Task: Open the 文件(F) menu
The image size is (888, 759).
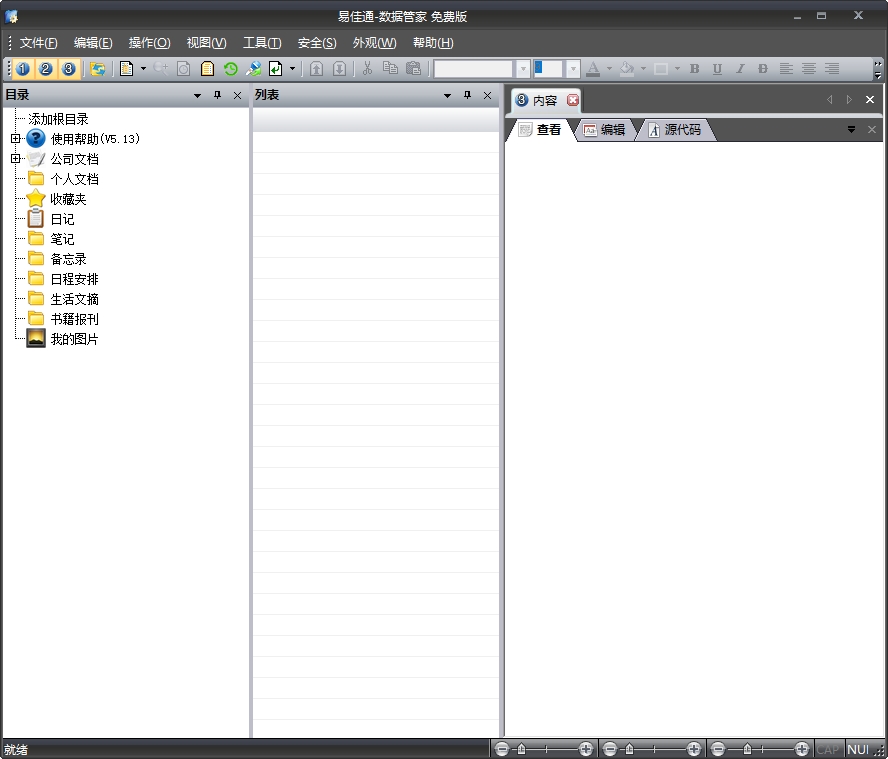Action: [39, 43]
